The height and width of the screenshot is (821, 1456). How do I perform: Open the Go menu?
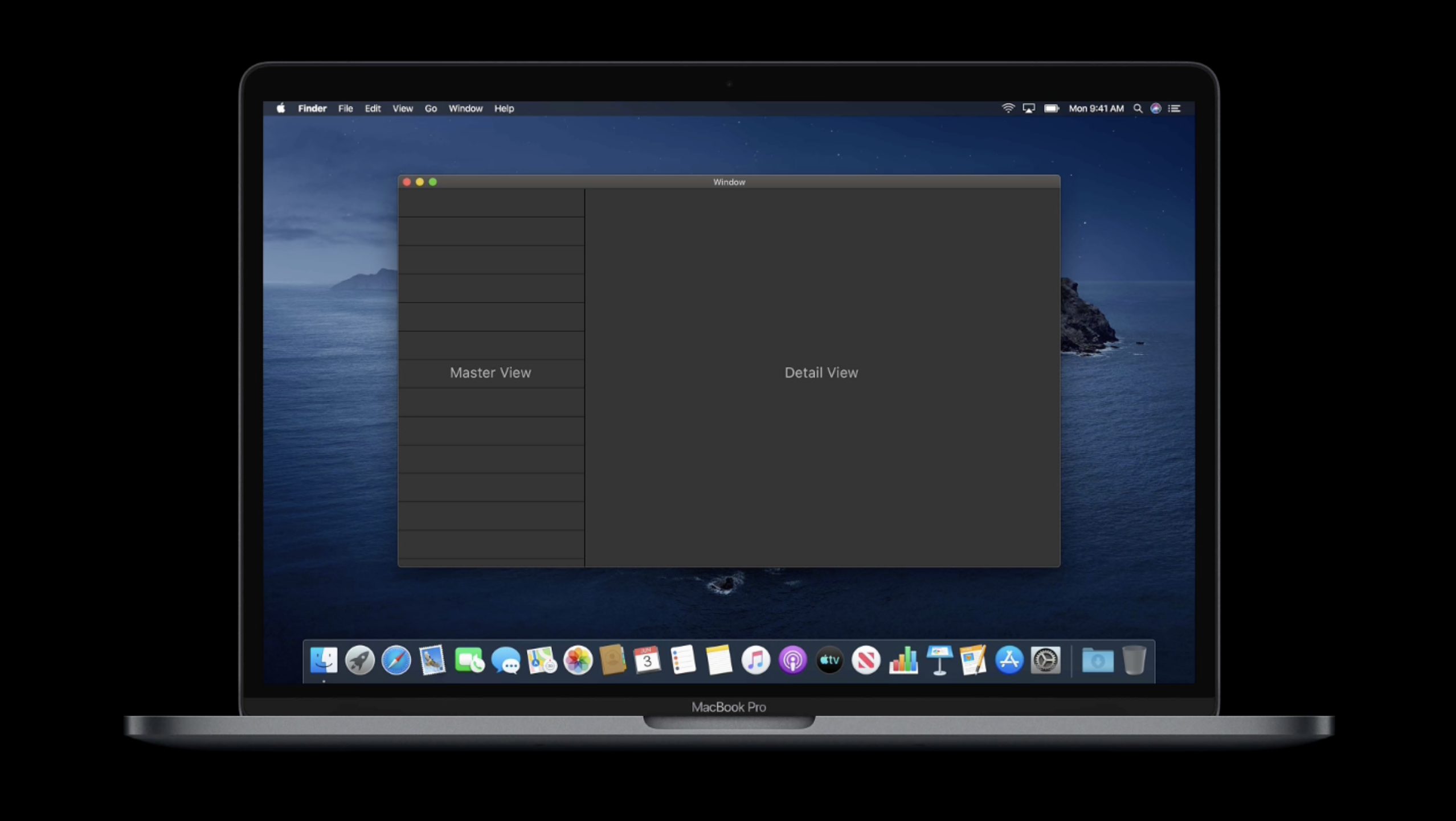coord(431,108)
